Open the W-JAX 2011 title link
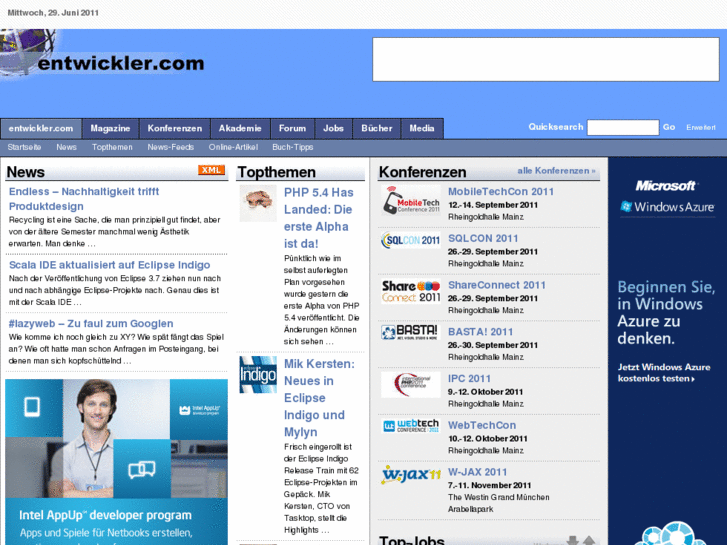Image resolution: width=727 pixels, height=545 pixels. coord(478,472)
